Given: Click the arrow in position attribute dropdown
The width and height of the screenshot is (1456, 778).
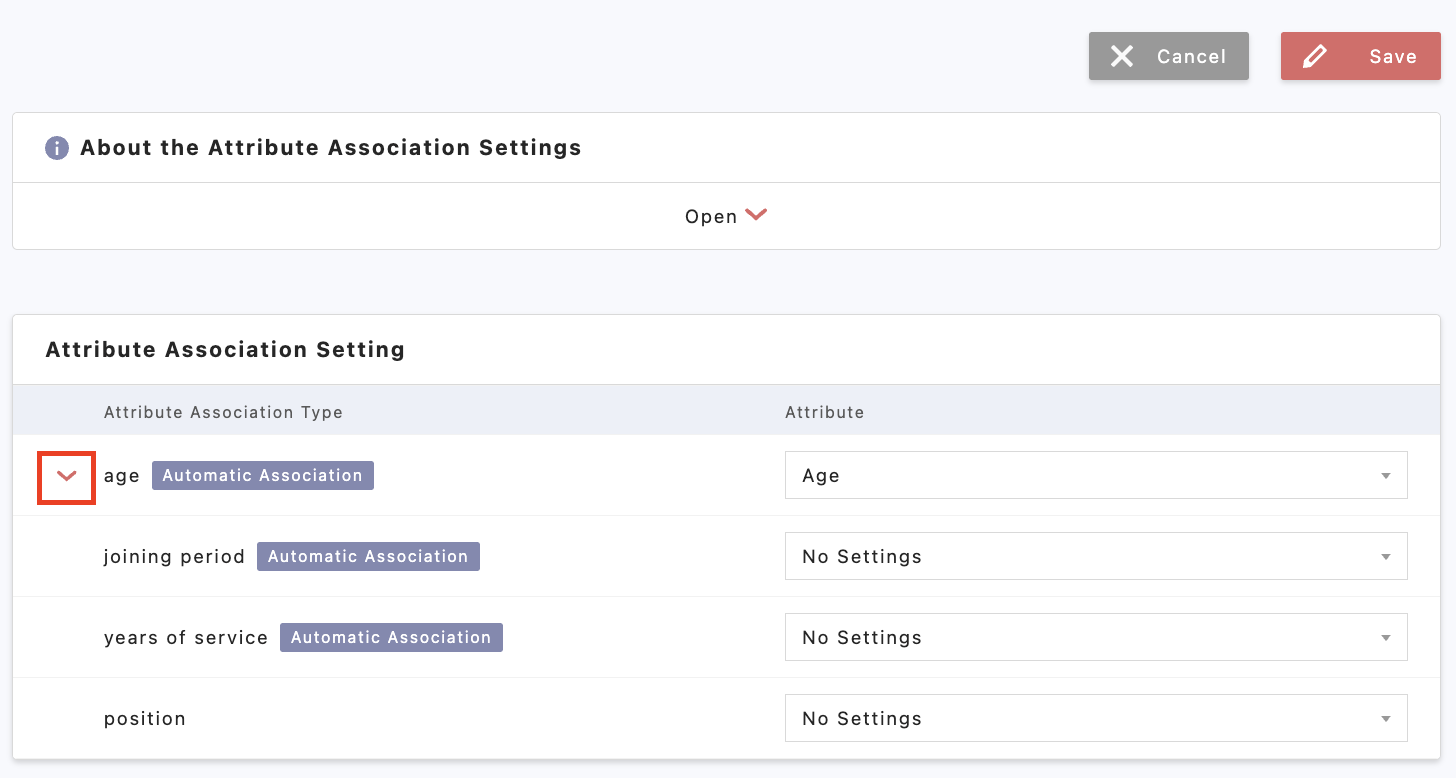Looking at the screenshot, I should (1385, 719).
